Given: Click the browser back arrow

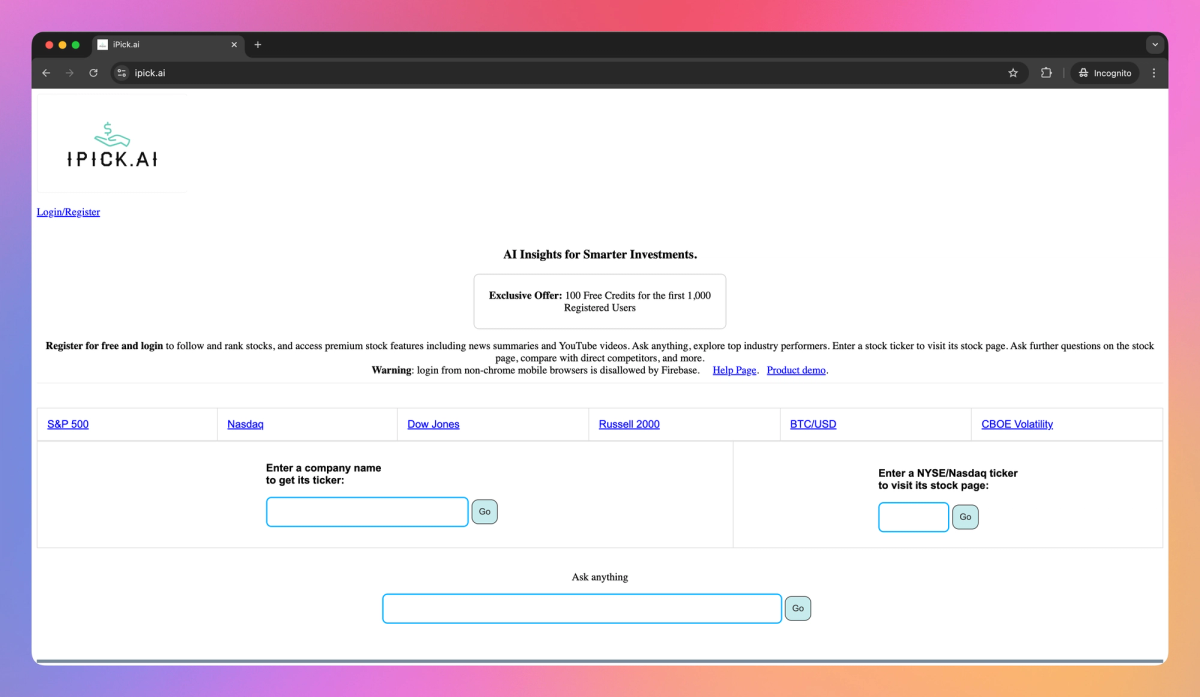Looking at the screenshot, I should point(45,72).
